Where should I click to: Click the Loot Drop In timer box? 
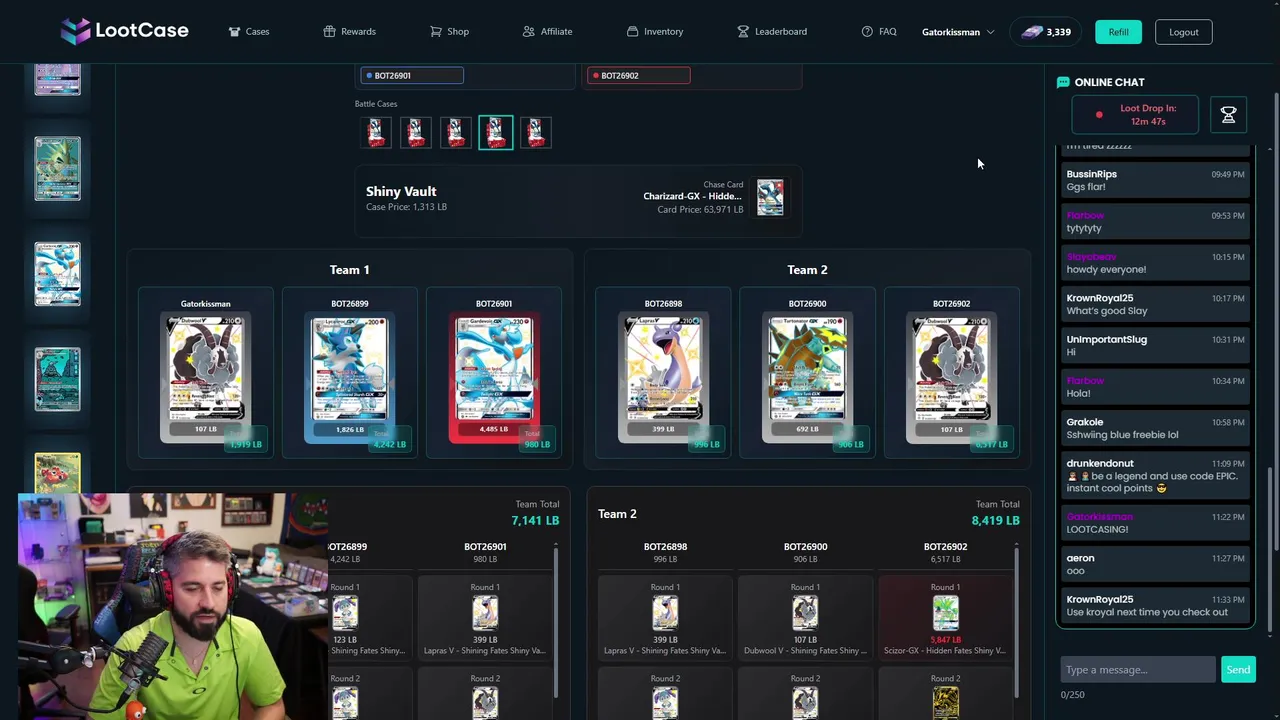(x=1135, y=115)
